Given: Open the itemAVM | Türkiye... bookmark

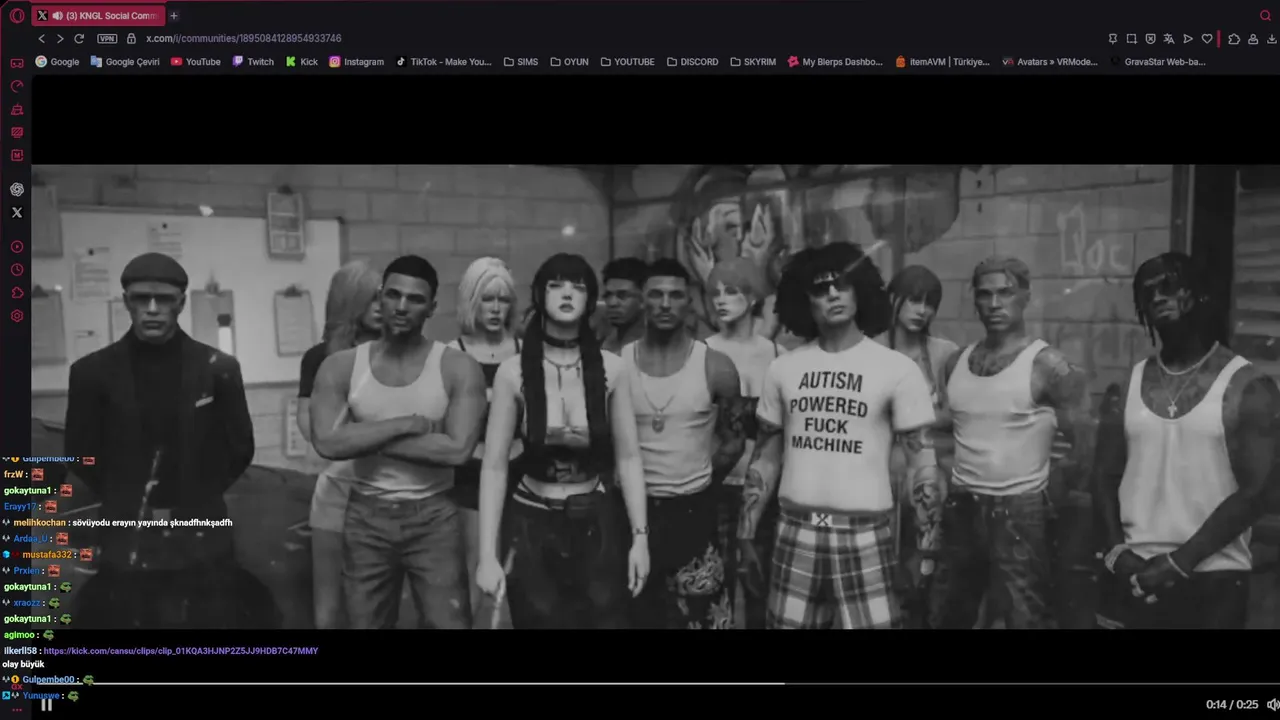Looking at the screenshot, I should click(x=942, y=61).
